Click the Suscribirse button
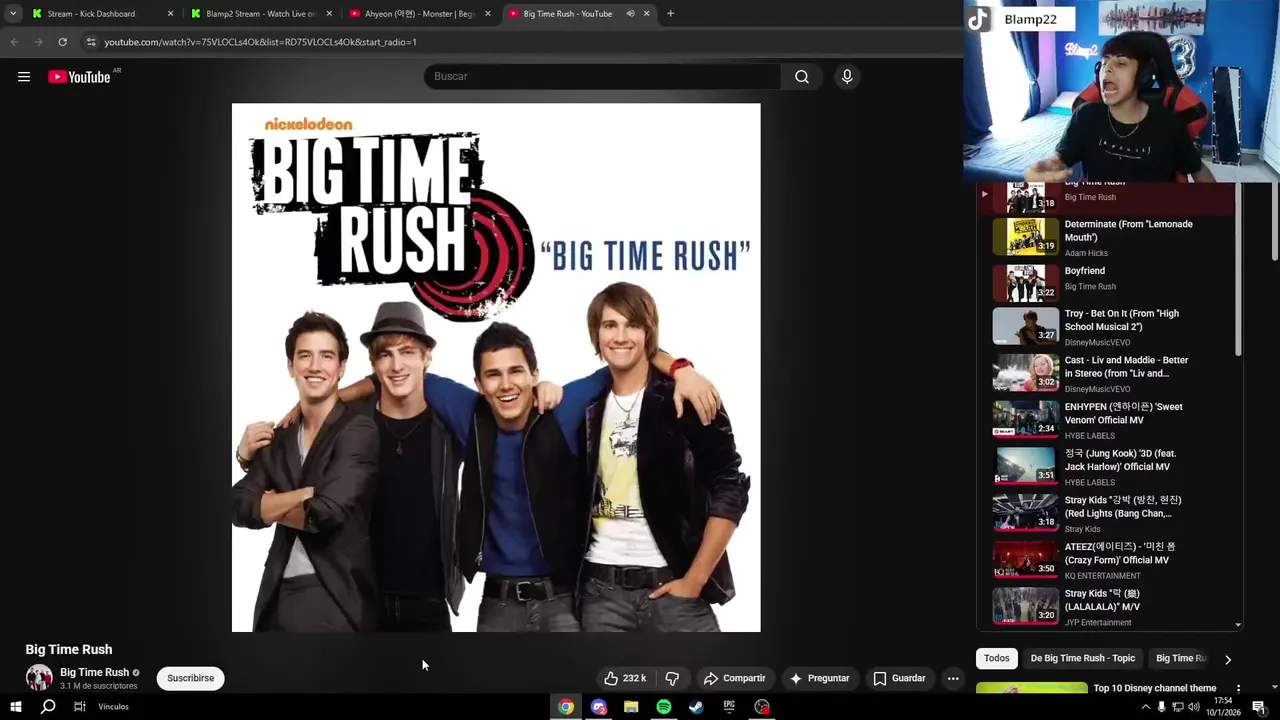 tap(190, 678)
